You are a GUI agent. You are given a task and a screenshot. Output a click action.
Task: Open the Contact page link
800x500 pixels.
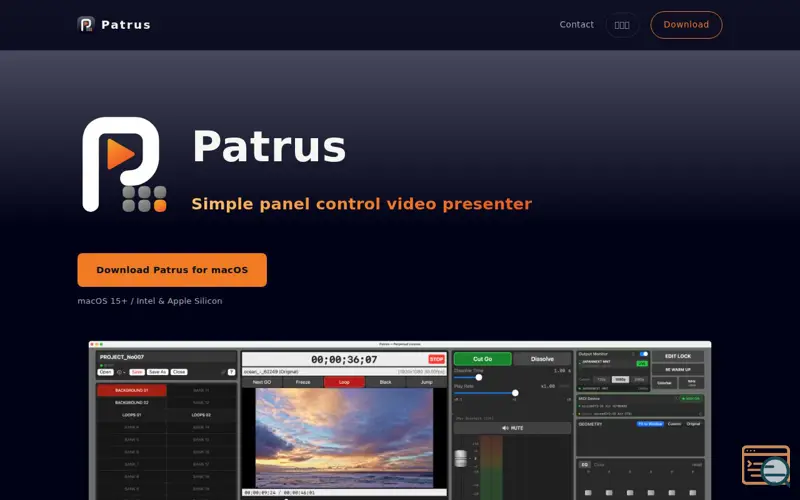pos(577,24)
